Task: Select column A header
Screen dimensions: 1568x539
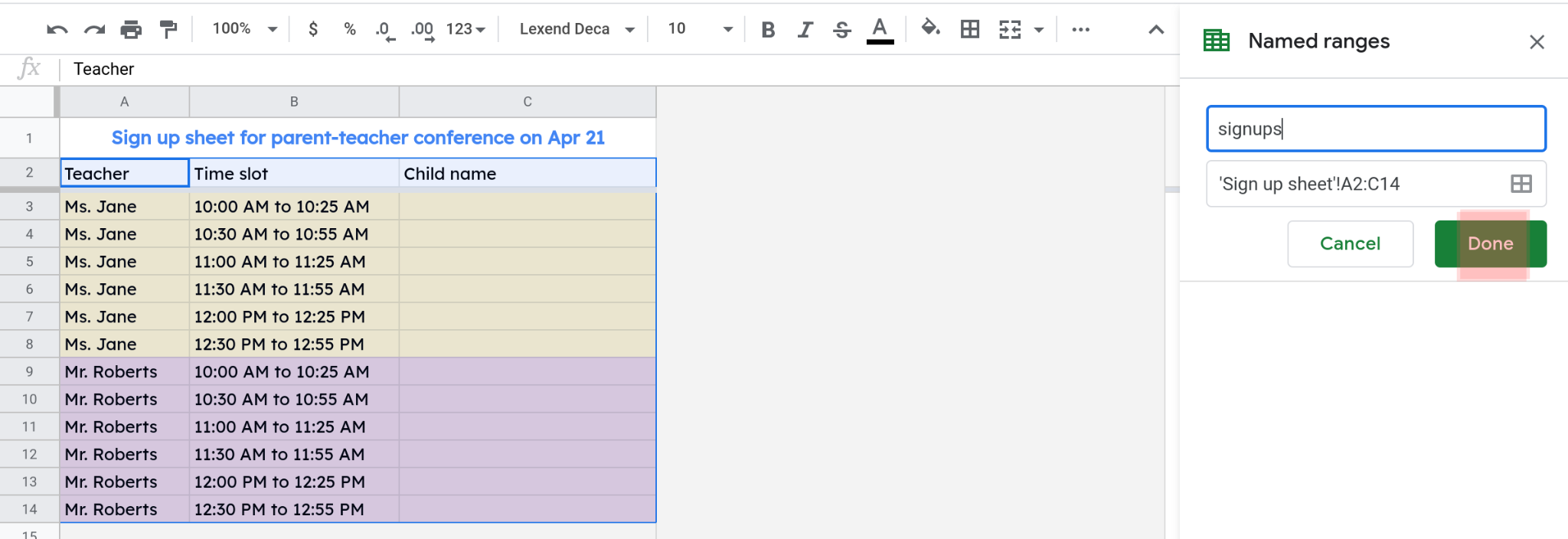Action: (124, 102)
